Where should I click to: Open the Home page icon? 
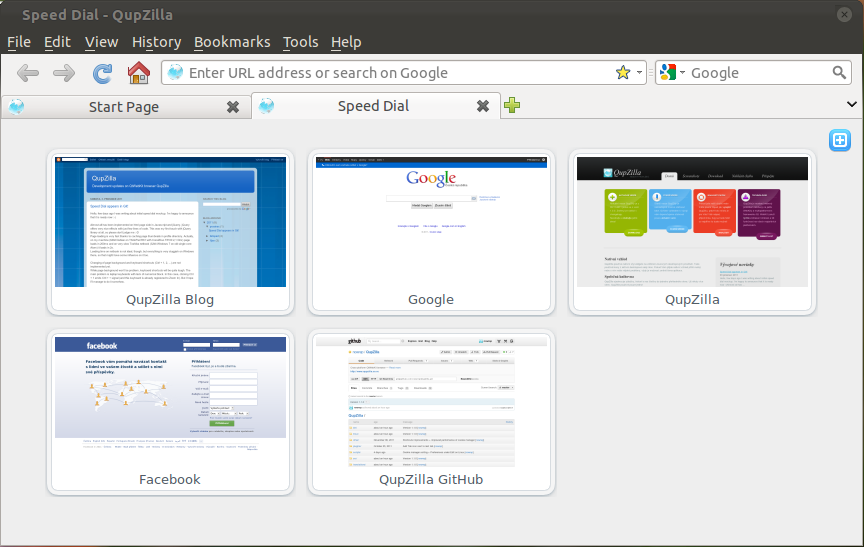pyautogui.click(x=139, y=72)
